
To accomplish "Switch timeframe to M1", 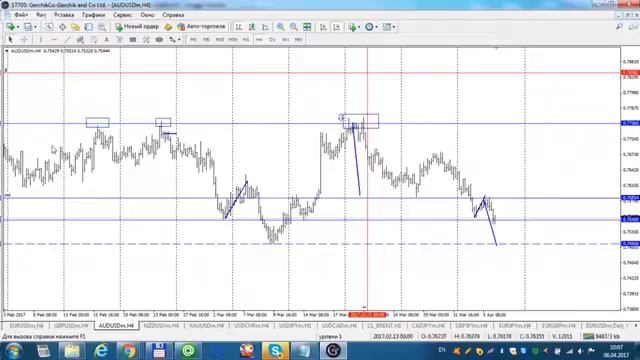I will coord(193,40).
